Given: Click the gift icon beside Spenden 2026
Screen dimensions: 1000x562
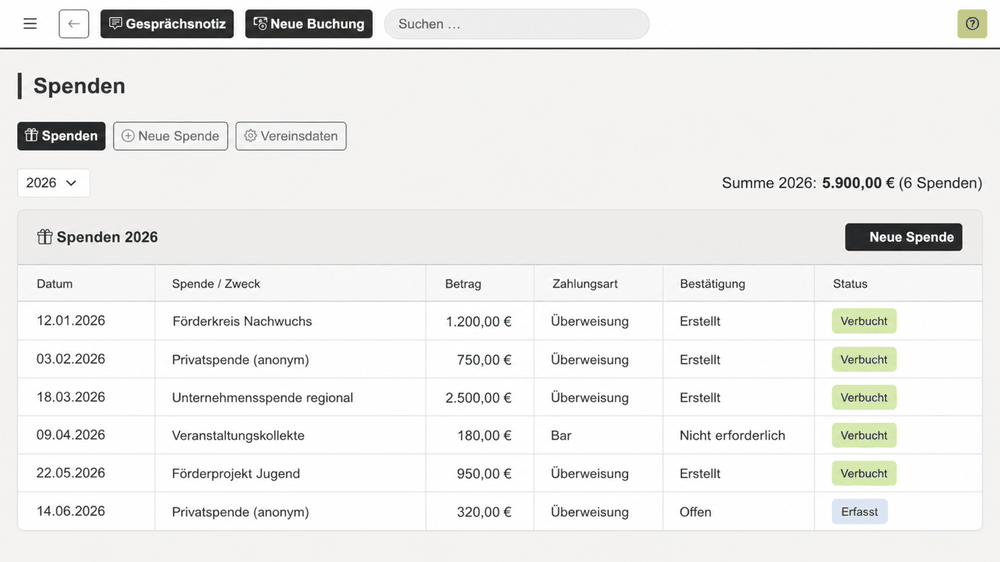Looking at the screenshot, I should coord(44,237).
